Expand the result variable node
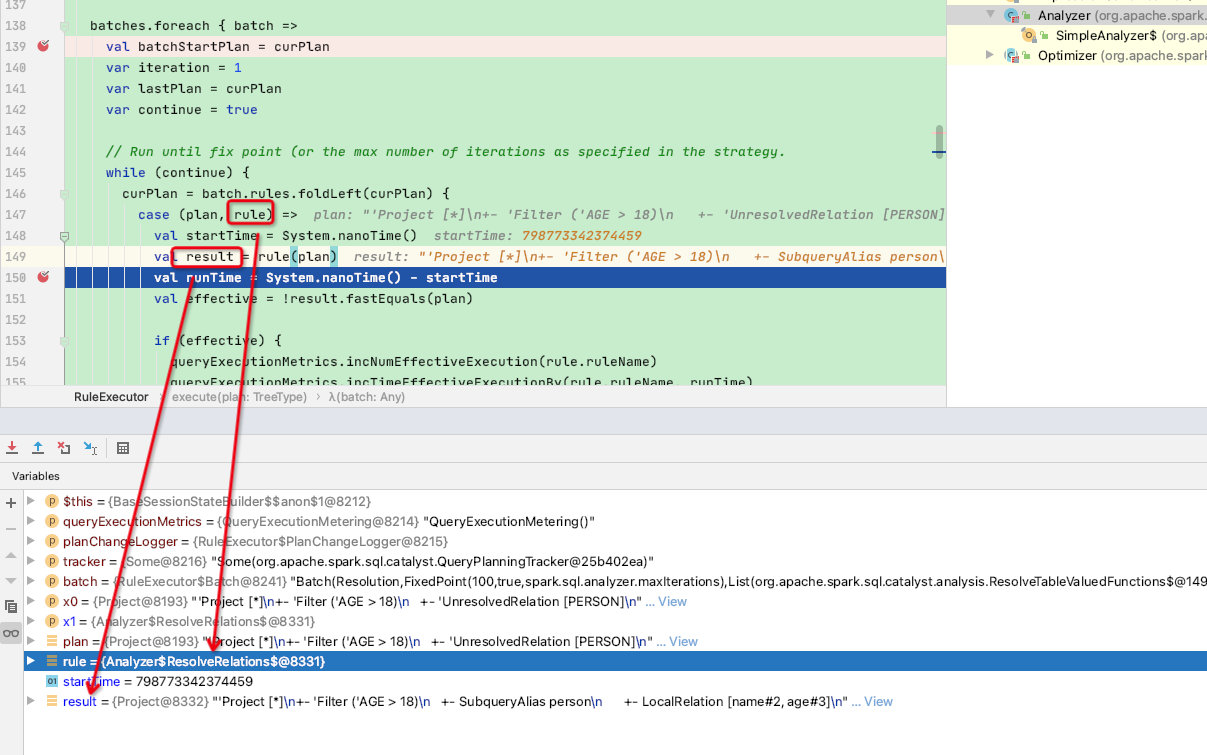The width and height of the screenshot is (1207, 755). [x=31, y=701]
